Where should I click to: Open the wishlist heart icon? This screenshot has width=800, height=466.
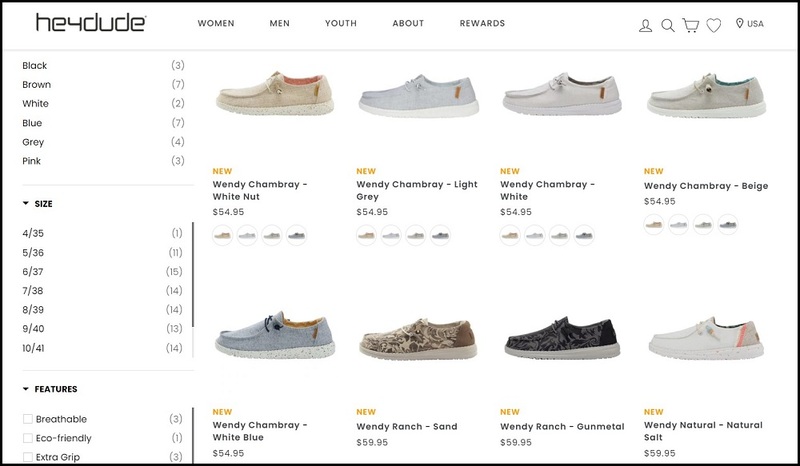pos(714,25)
